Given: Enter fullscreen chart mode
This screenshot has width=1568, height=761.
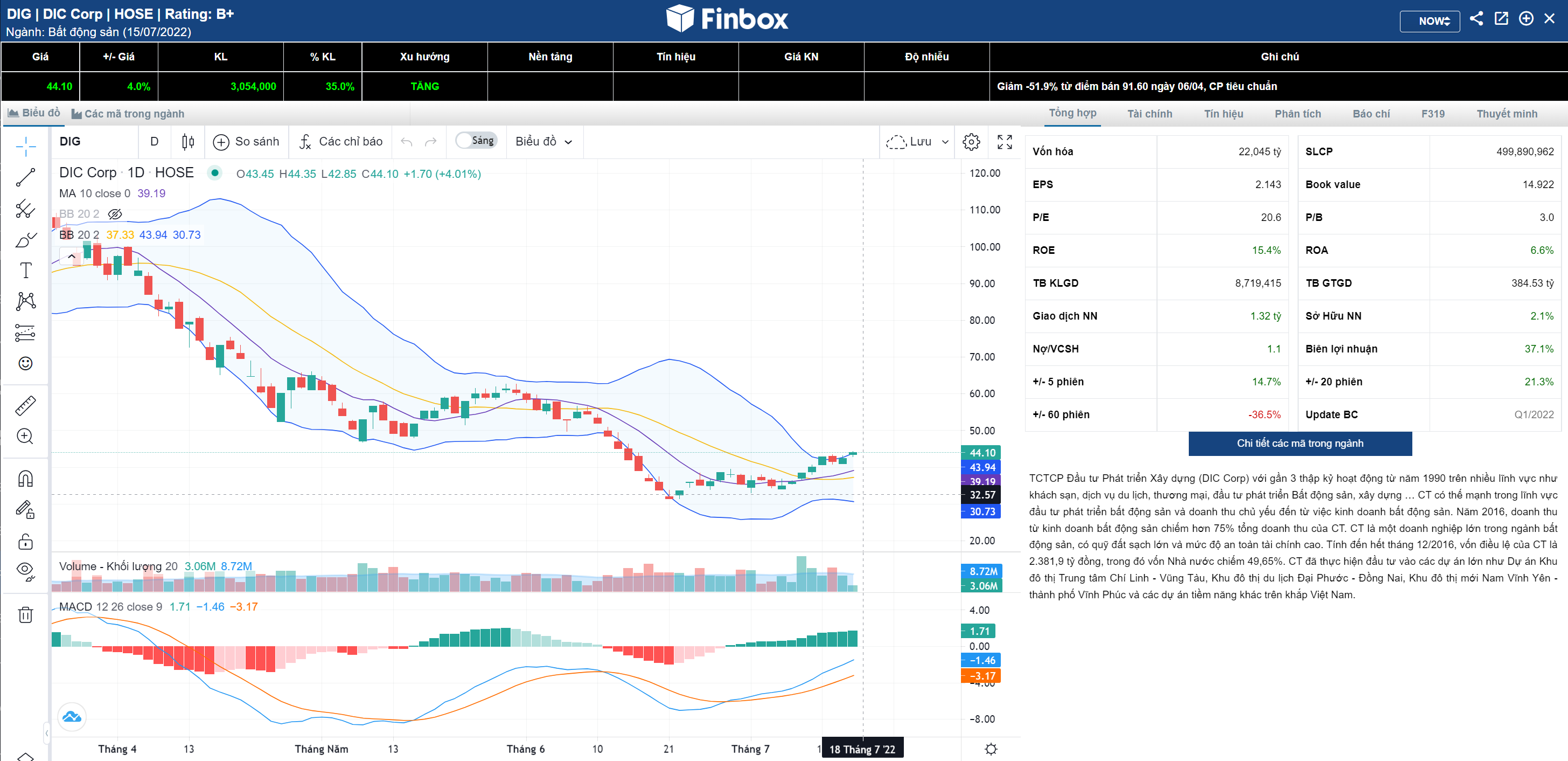Looking at the screenshot, I should coord(1005,142).
